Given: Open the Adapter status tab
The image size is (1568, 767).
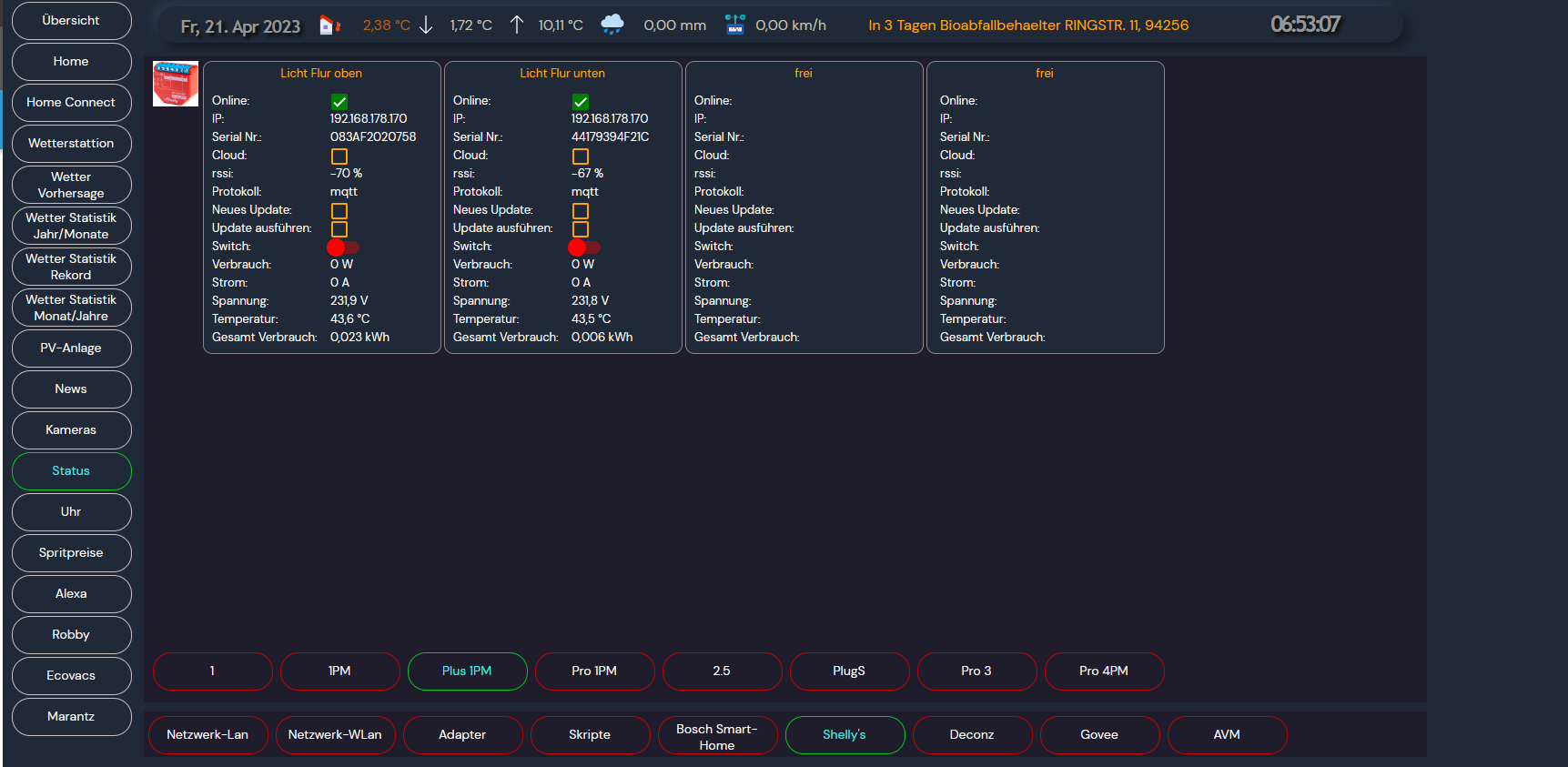Looking at the screenshot, I should [462, 734].
